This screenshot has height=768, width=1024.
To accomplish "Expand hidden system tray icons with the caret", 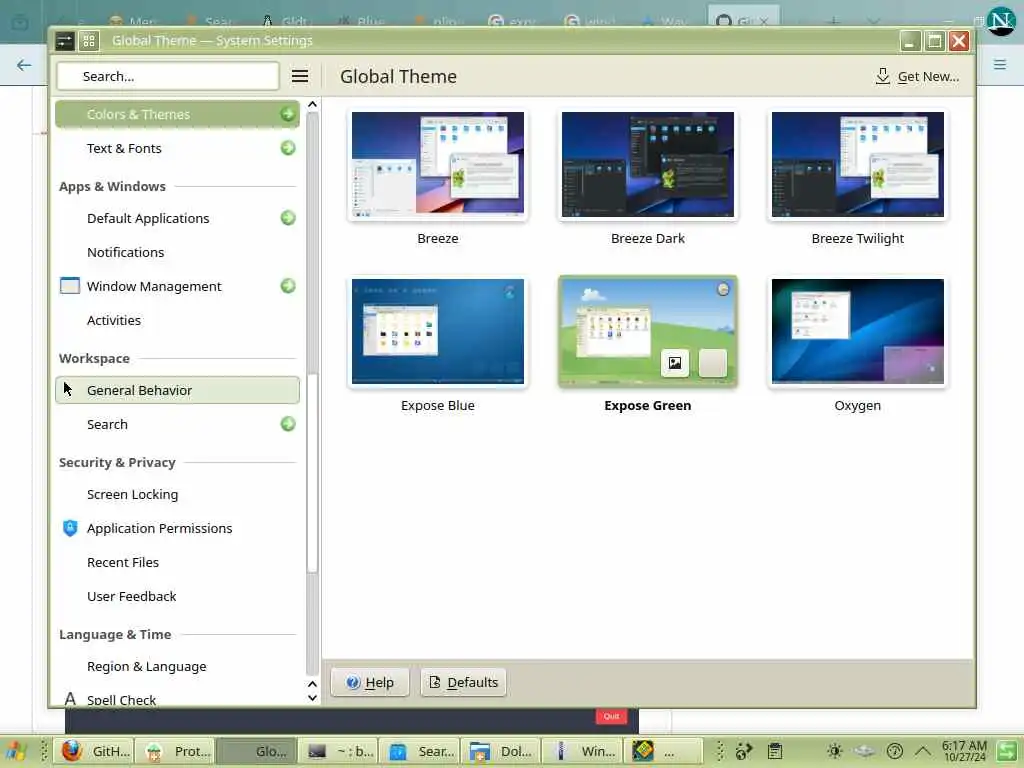I will [x=922, y=750].
